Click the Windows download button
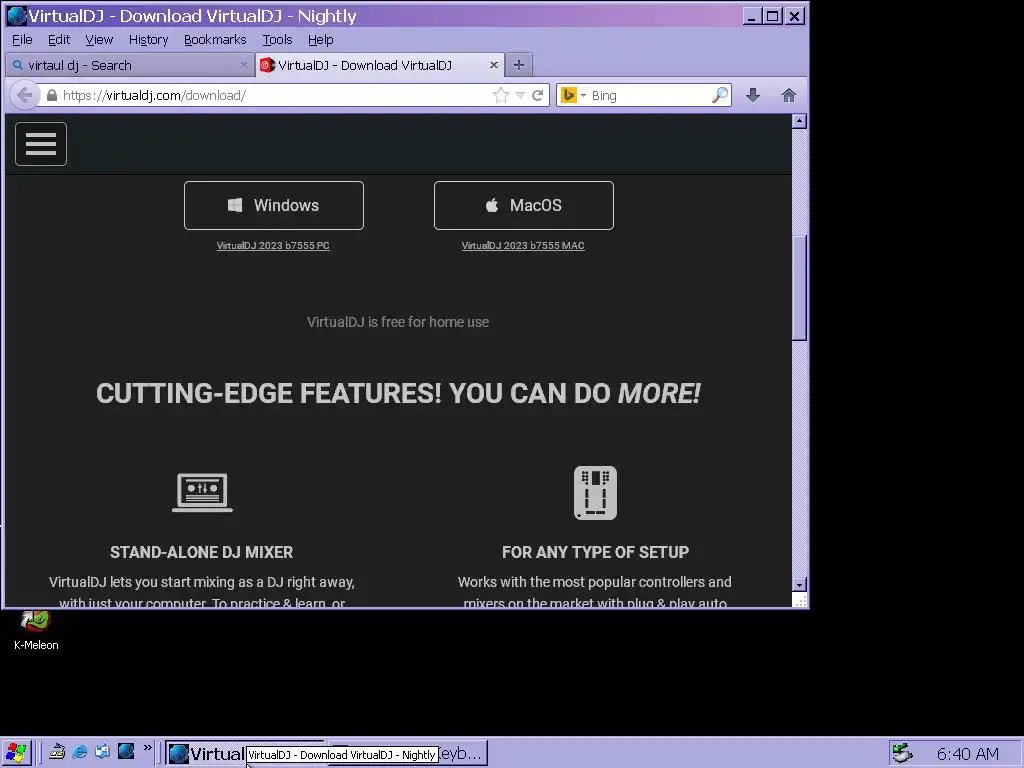This screenshot has height=768, width=1024. [274, 205]
